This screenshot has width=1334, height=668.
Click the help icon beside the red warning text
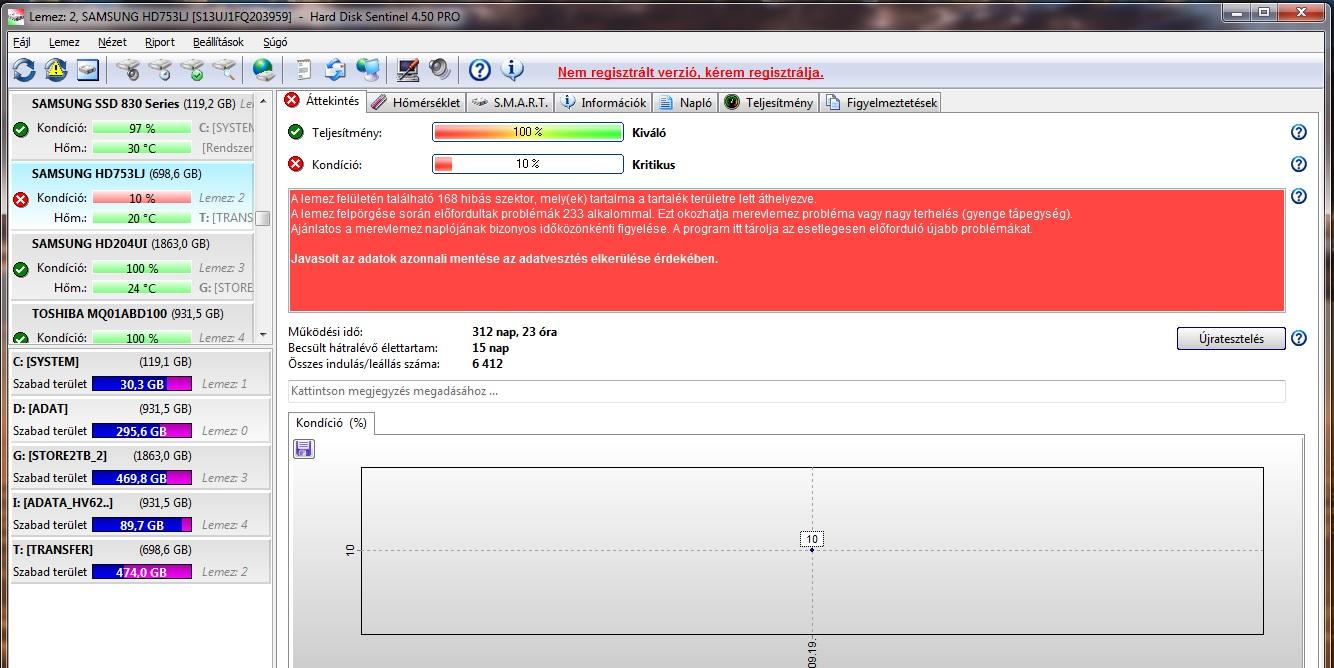coord(1299,197)
